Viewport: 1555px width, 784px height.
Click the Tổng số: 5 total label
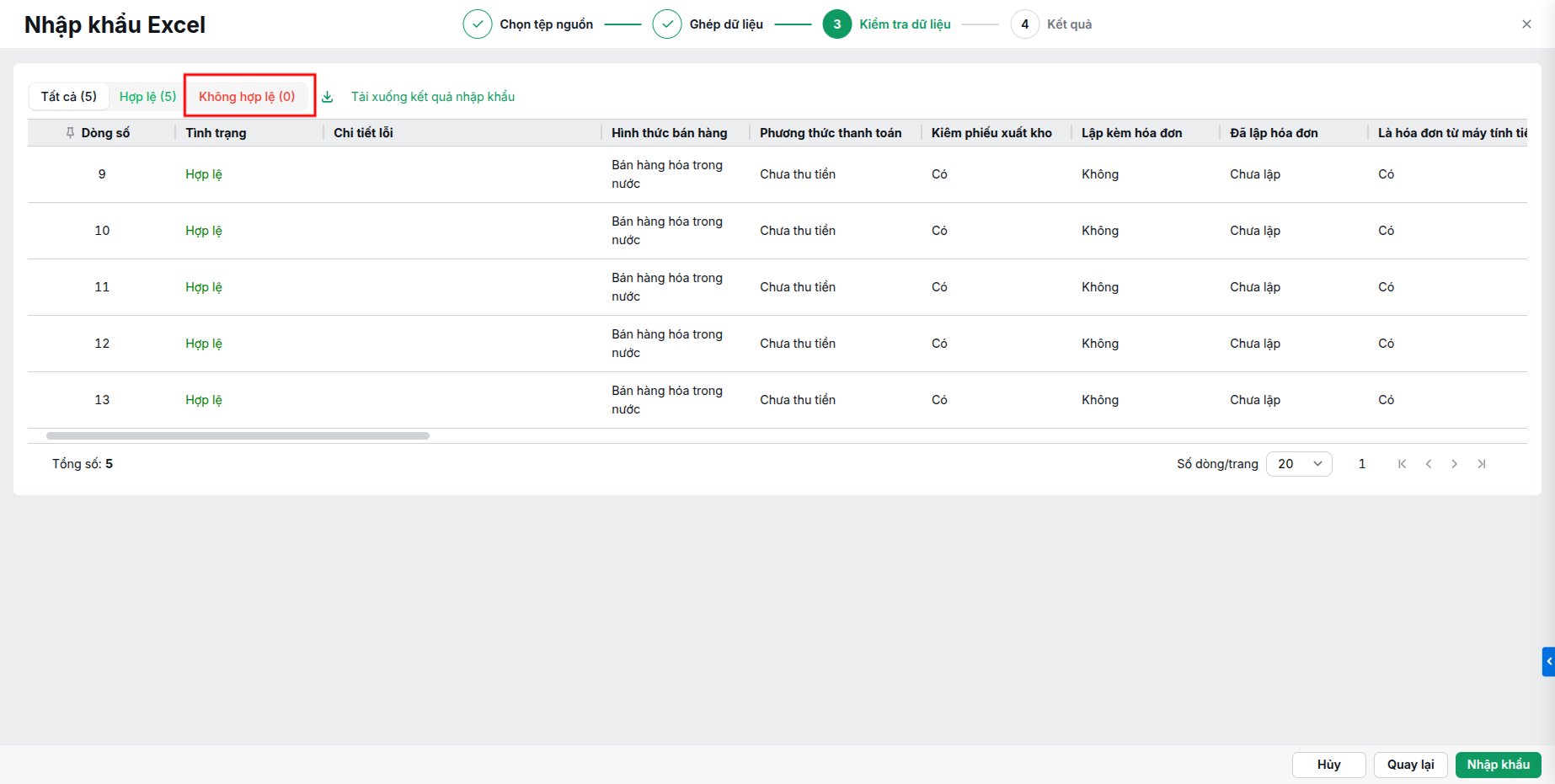tap(83, 464)
